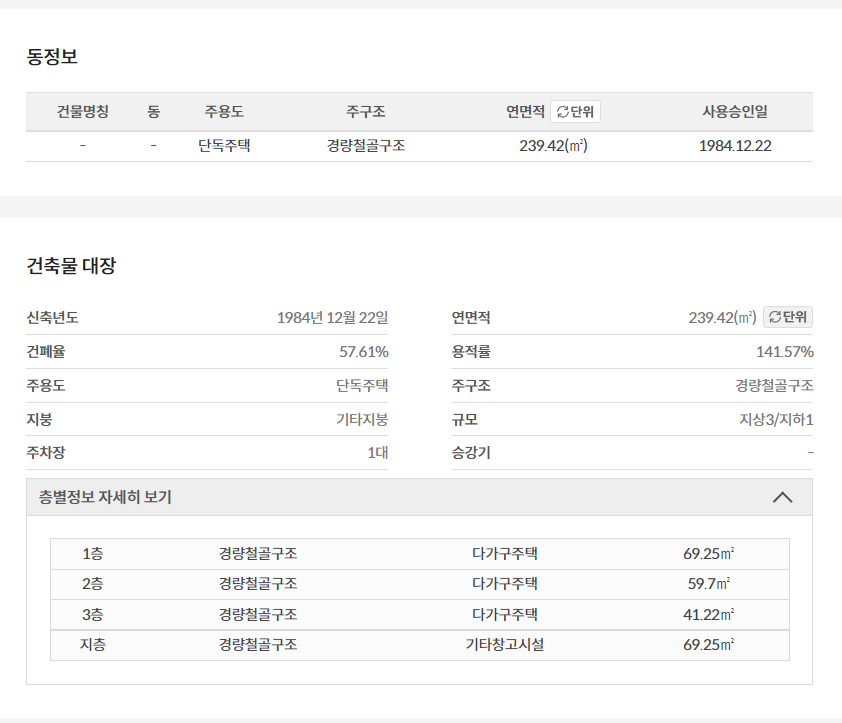Click the 경량철골구조 value beside 주구조 in 건축물 대장
Image resolution: width=842 pixels, height=723 pixels.
click(x=774, y=385)
